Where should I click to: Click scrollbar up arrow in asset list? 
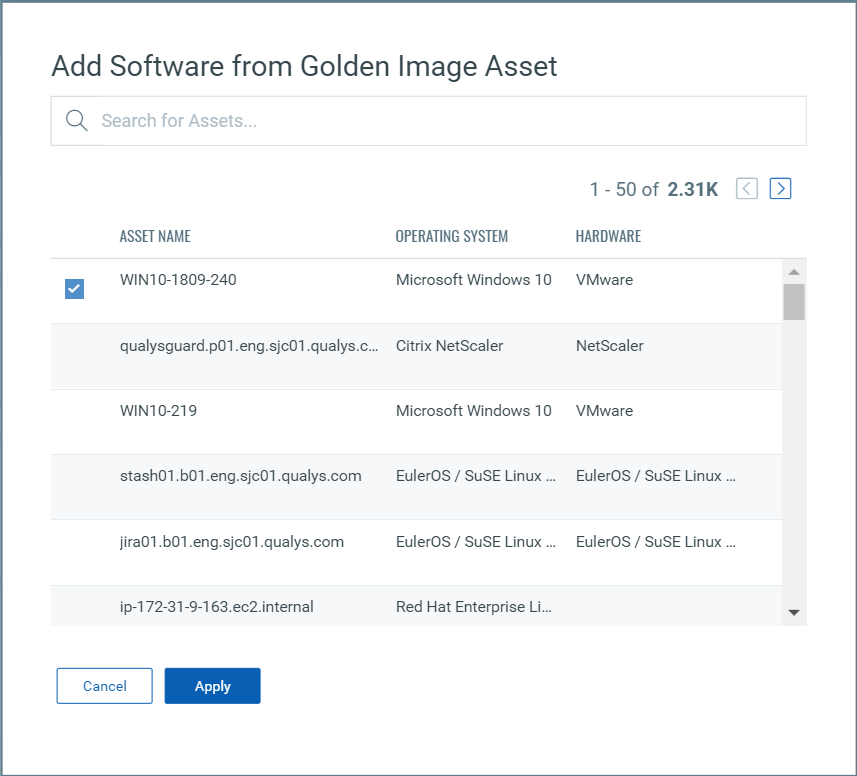[x=794, y=272]
